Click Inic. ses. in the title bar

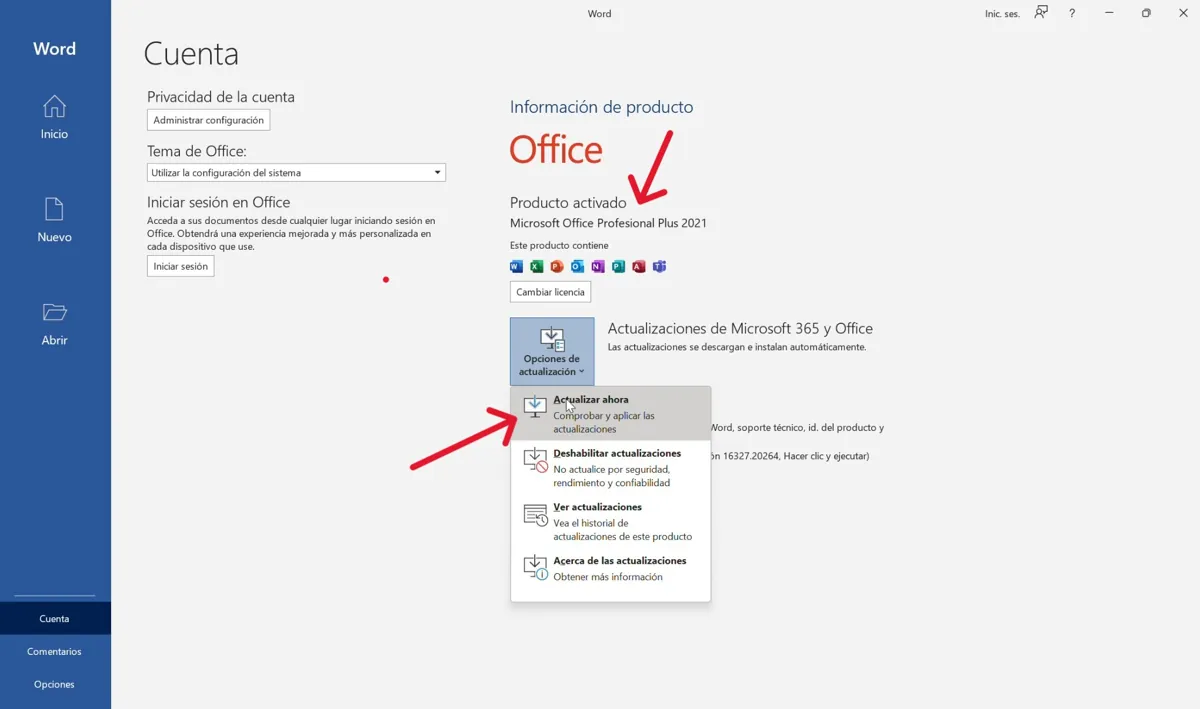tap(1002, 14)
